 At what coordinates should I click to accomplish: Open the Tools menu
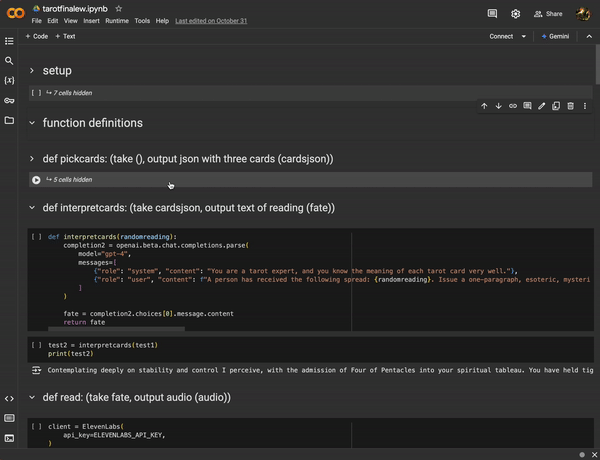[142, 21]
